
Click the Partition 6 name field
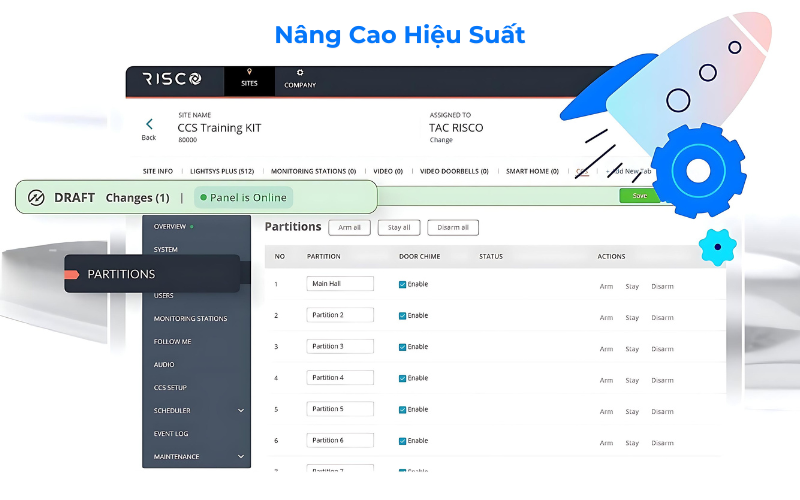pos(340,440)
